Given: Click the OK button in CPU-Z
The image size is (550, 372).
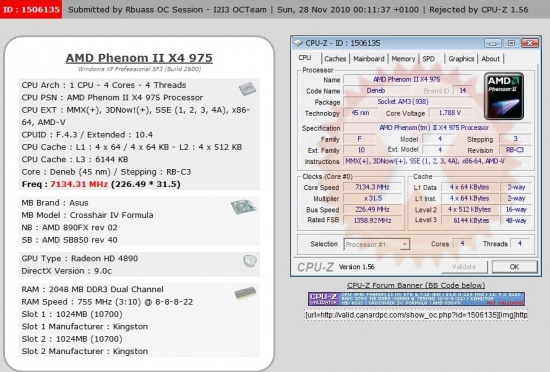Looking at the screenshot, I should pyautogui.click(x=514, y=267).
